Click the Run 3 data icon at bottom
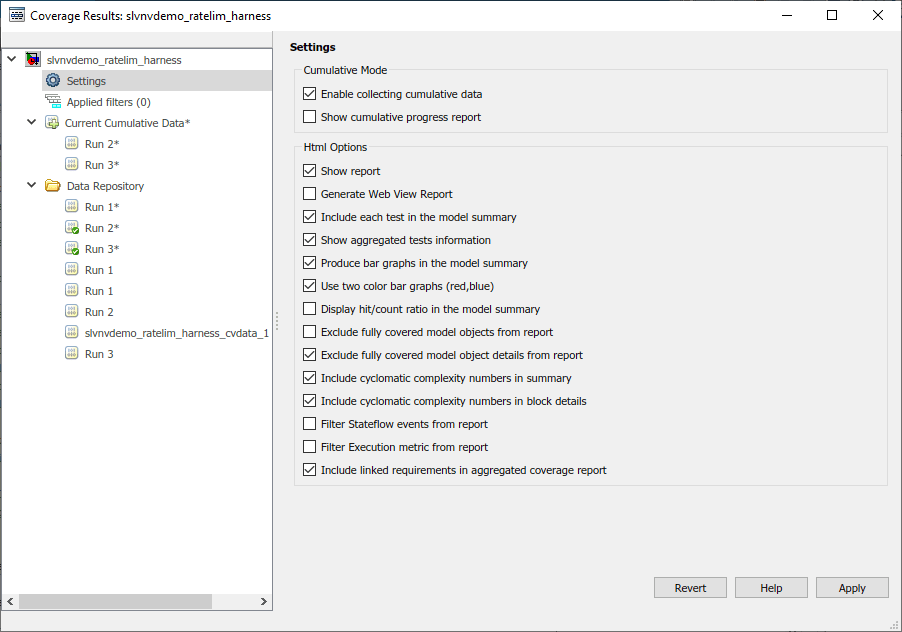The height and width of the screenshot is (632, 902). click(x=72, y=354)
